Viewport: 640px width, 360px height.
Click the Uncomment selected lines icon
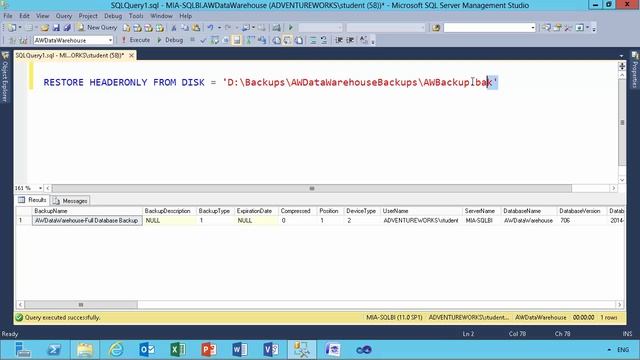[324, 40]
